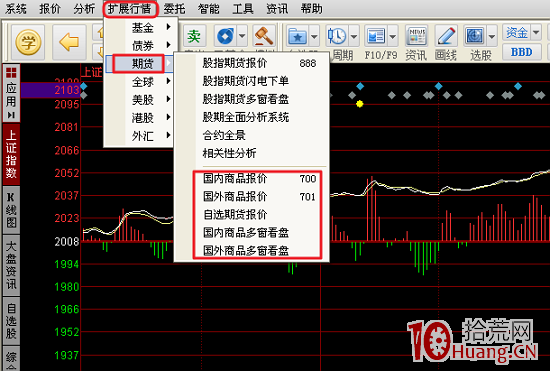
Task: Click the star folder favorites icon
Action: click(297, 36)
